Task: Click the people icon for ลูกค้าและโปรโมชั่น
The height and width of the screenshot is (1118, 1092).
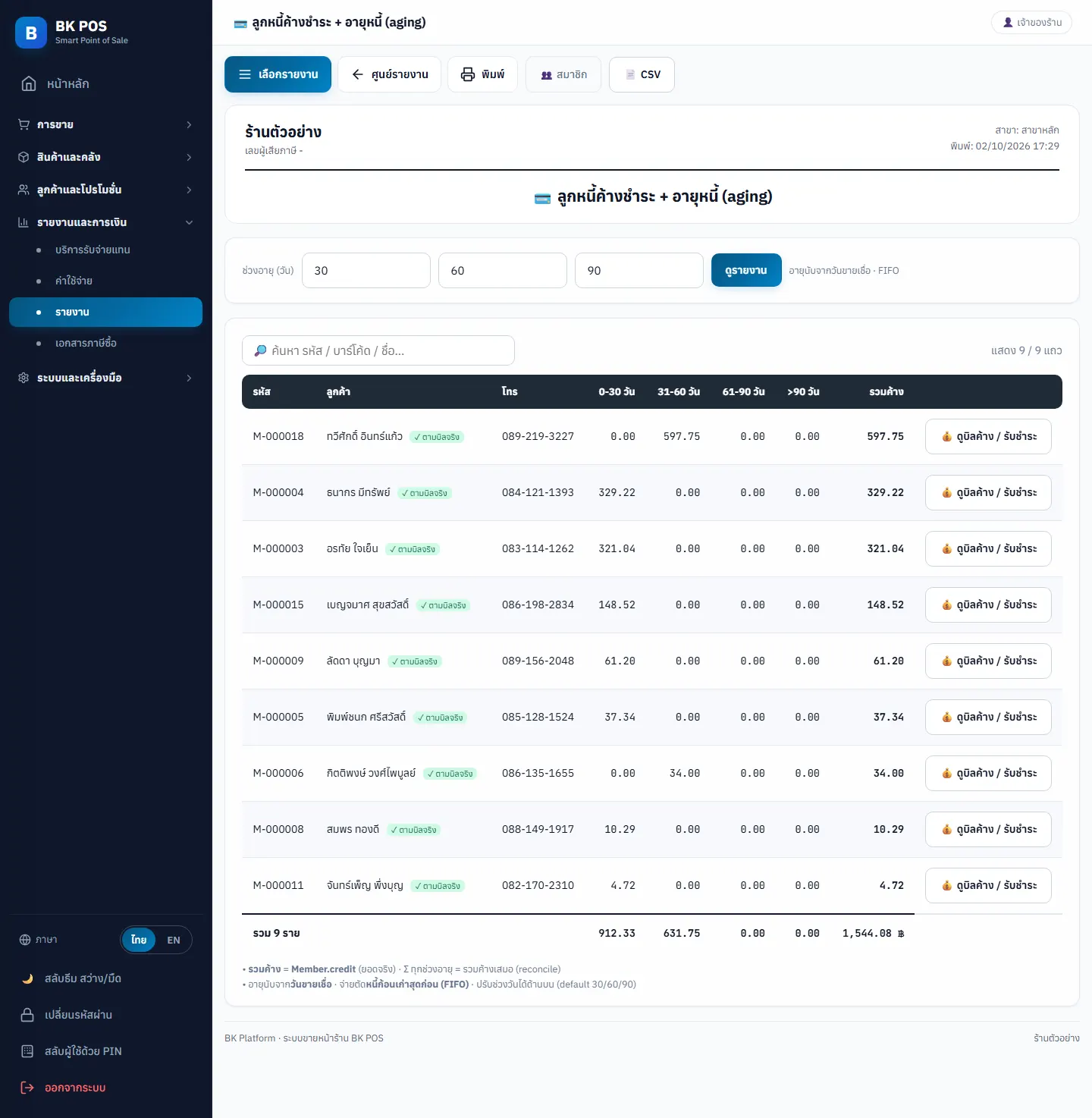Action: click(x=24, y=190)
